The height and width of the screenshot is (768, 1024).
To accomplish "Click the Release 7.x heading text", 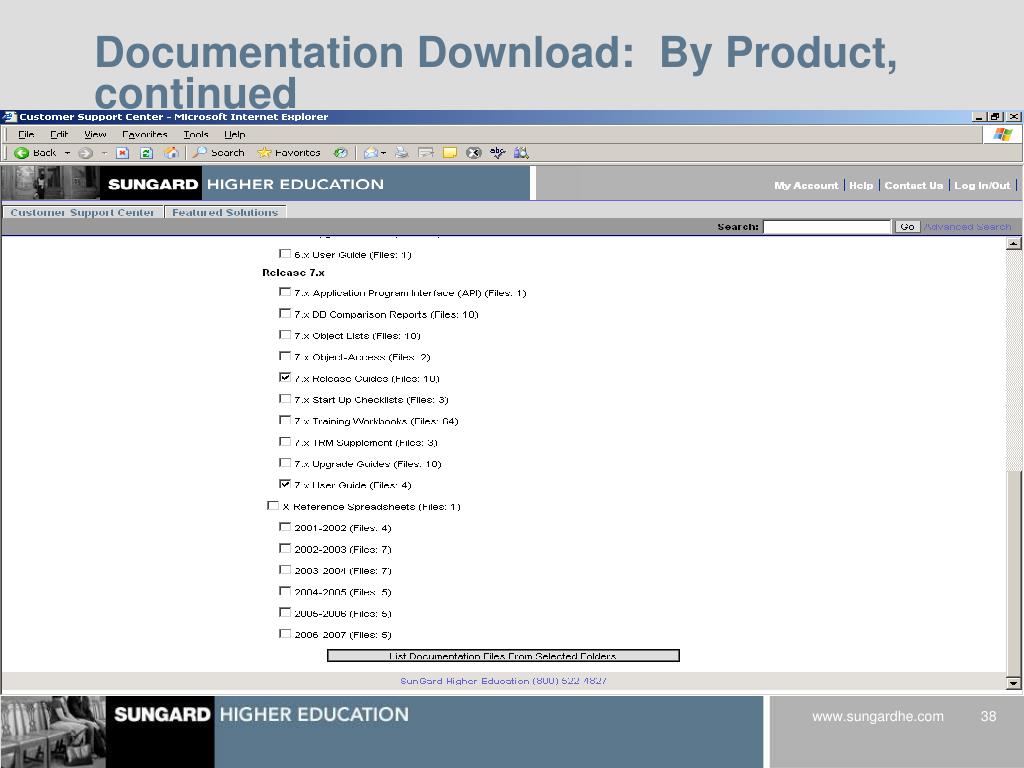I will (293, 272).
